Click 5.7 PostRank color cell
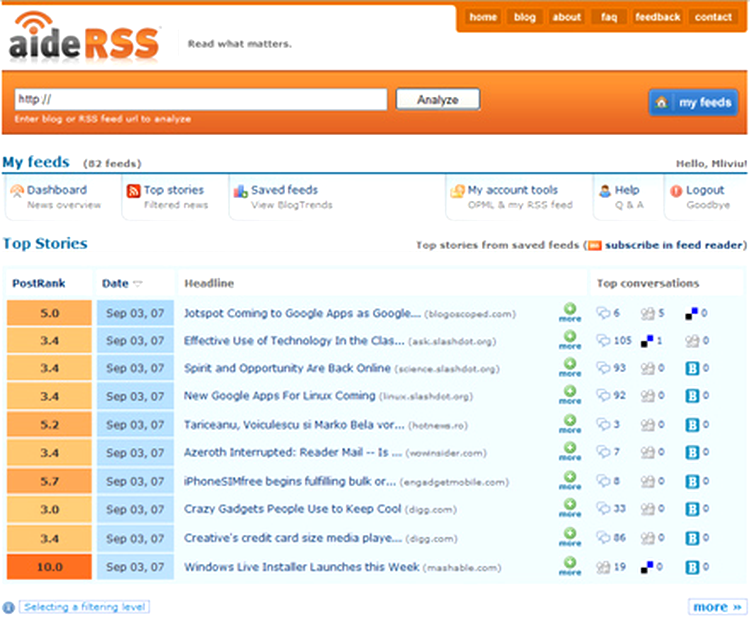750x624 pixels. (x=49, y=481)
